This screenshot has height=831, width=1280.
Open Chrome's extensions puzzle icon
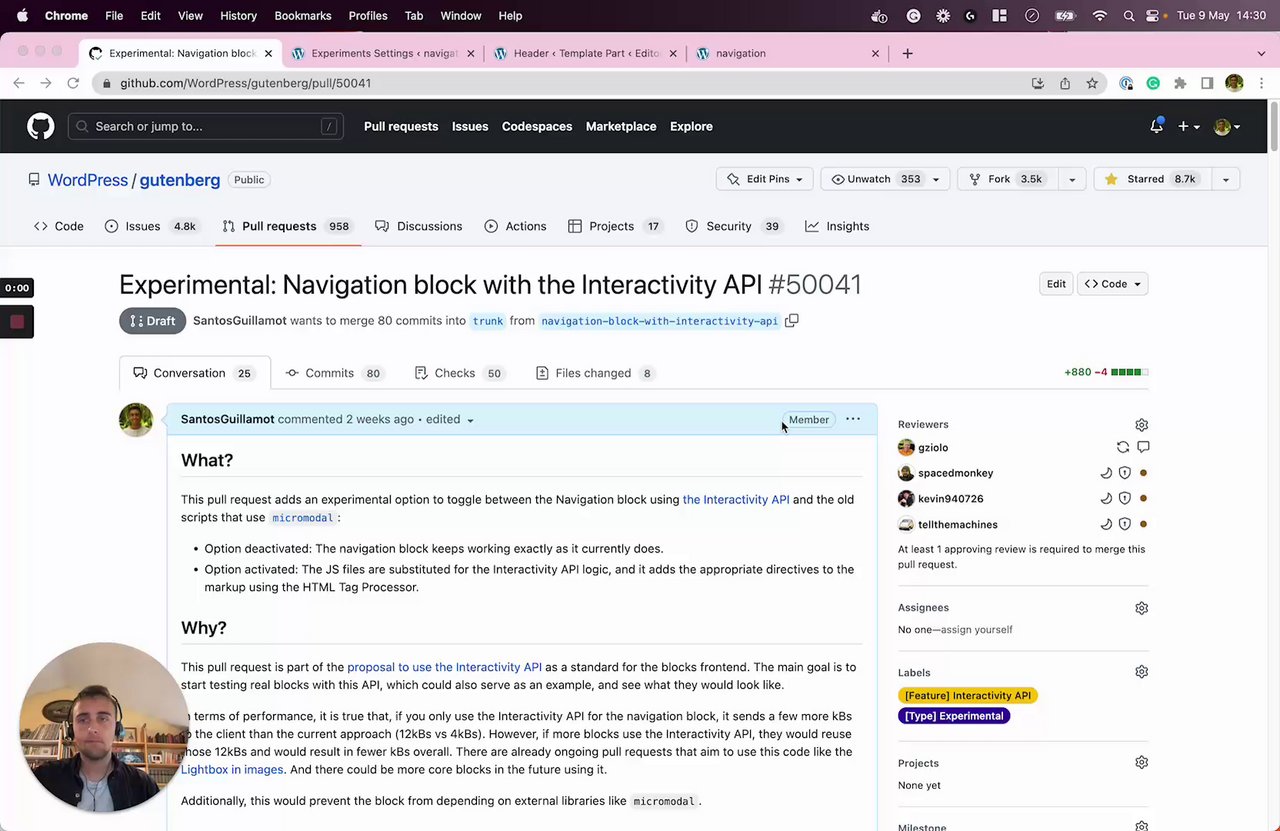[x=1180, y=83]
